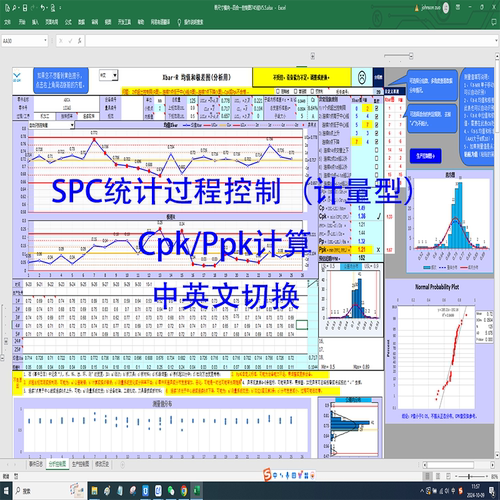Open File Explorer from the taskbar
The image size is (500, 500).
(x=94, y=491)
